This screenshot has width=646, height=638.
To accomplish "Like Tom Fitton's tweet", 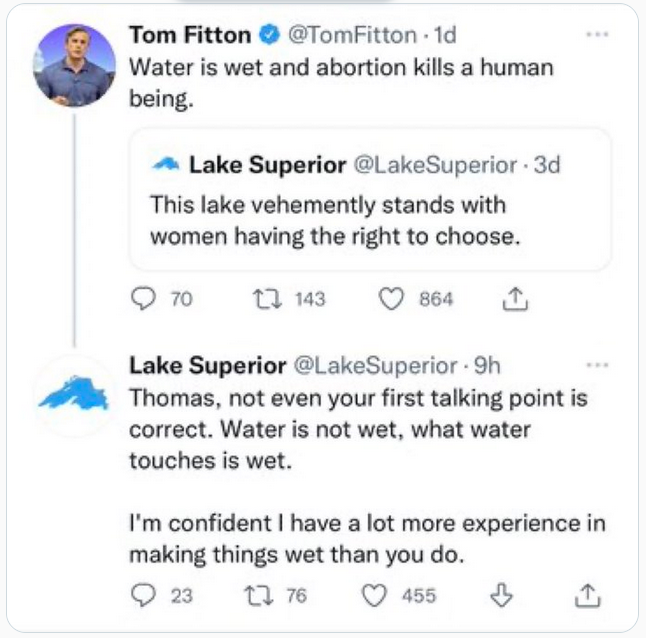I will [391, 299].
